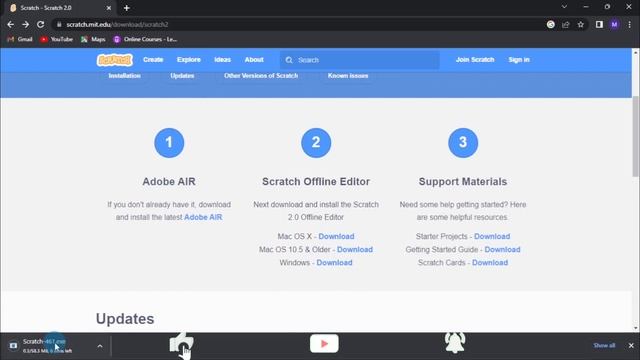This screenshot has width=640, height=360.
Task: Download the Mac OS 10.5 & Older editor
Action: [355, 249]
